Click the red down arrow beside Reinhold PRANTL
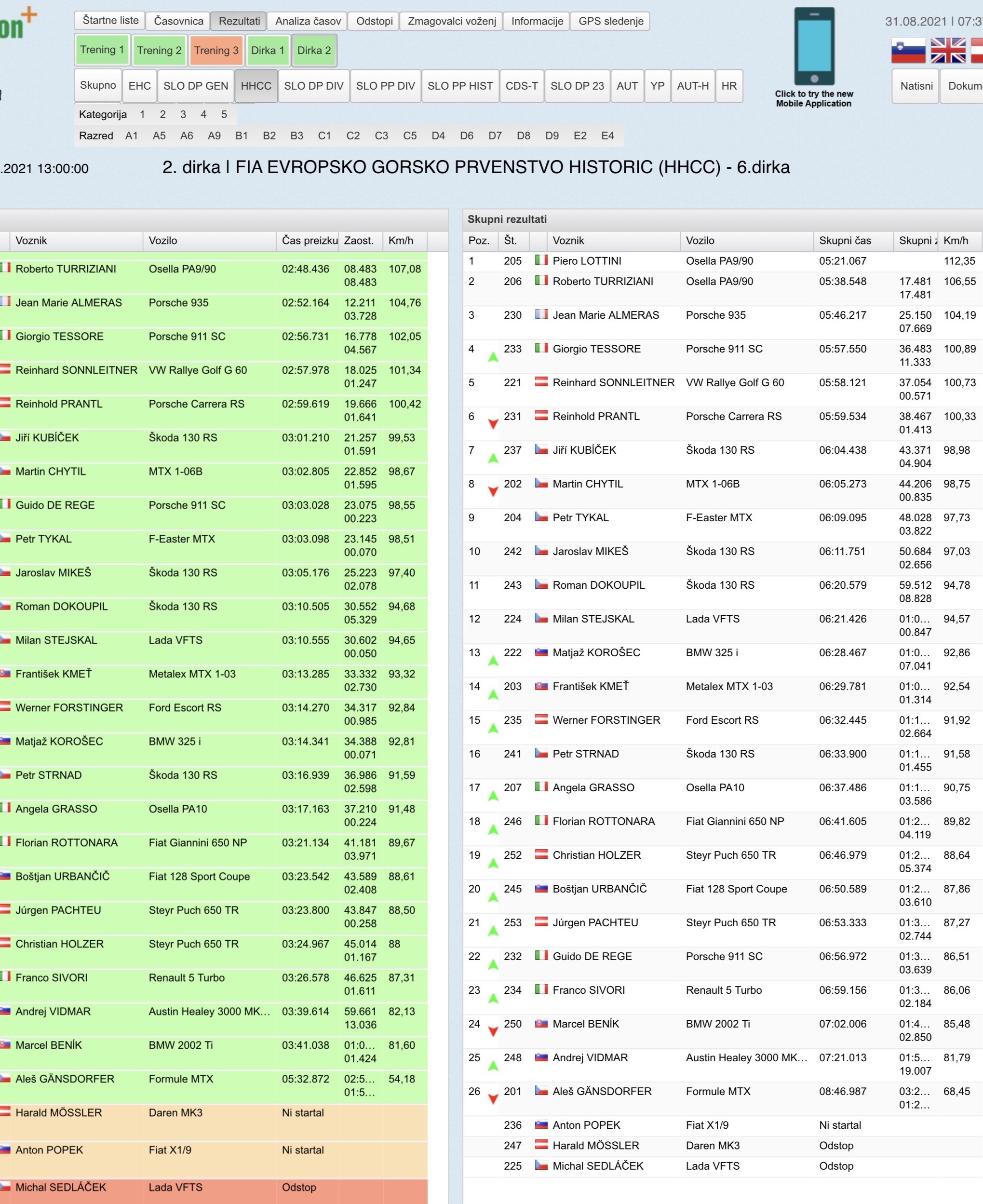983x1204 pixels. (493, 424)
